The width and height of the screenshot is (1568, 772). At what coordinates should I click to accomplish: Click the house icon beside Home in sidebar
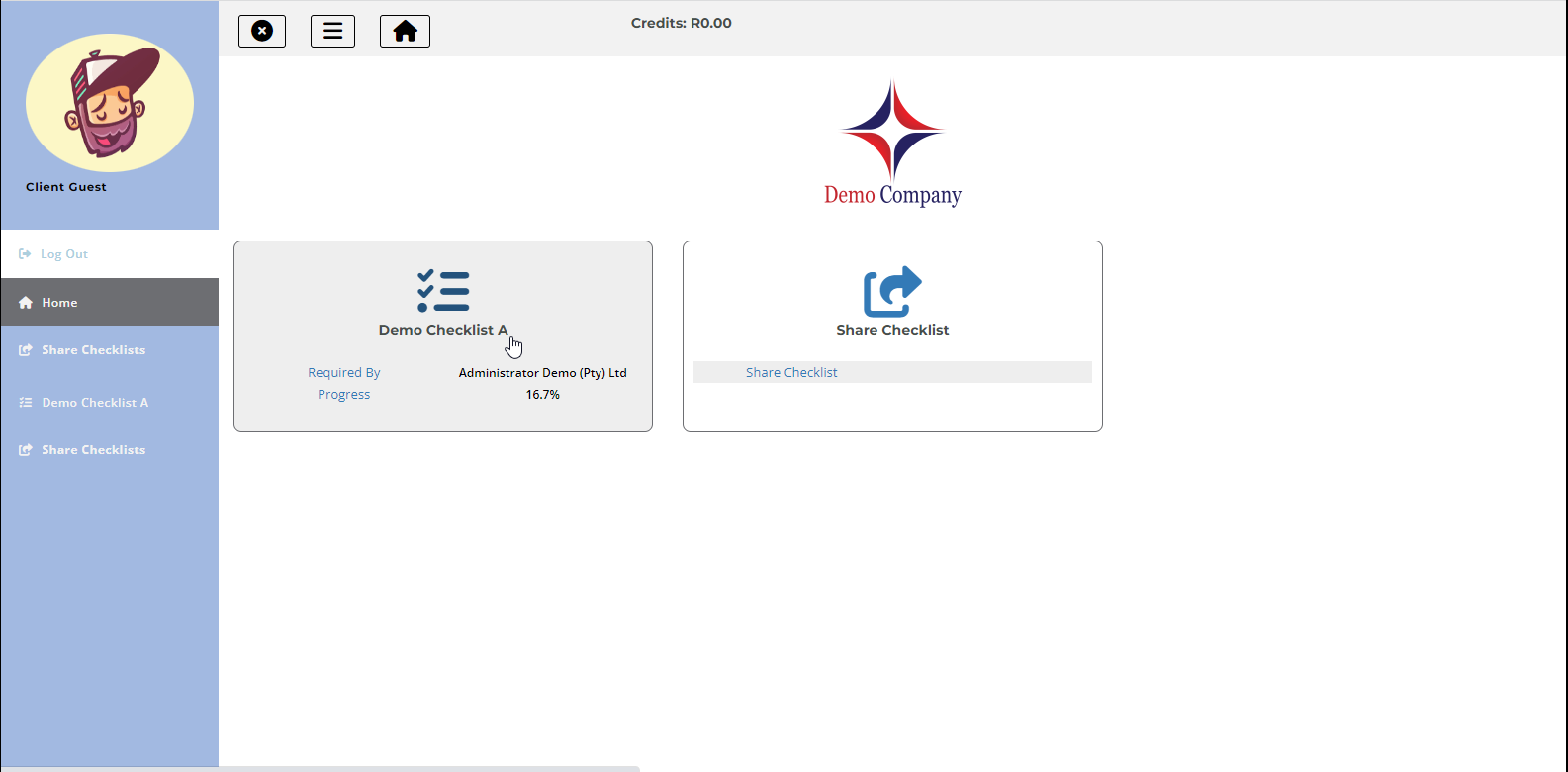26,303
